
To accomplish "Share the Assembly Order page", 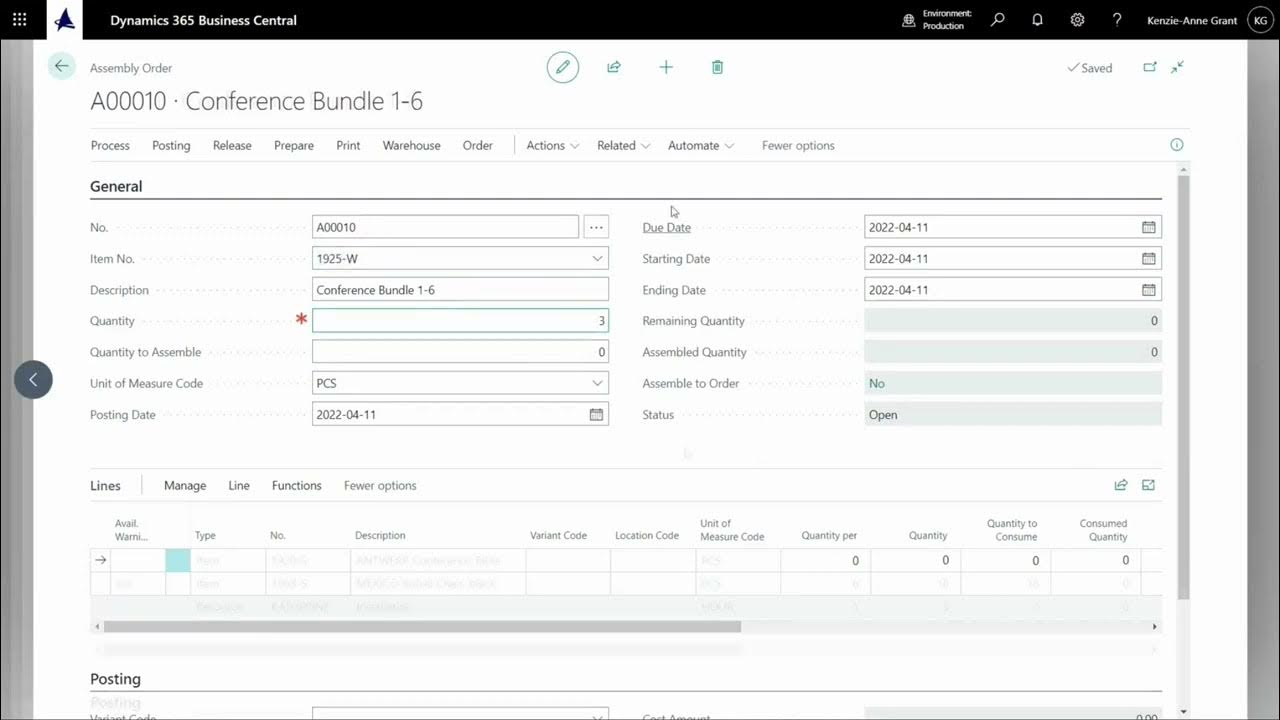I will 614,67.
